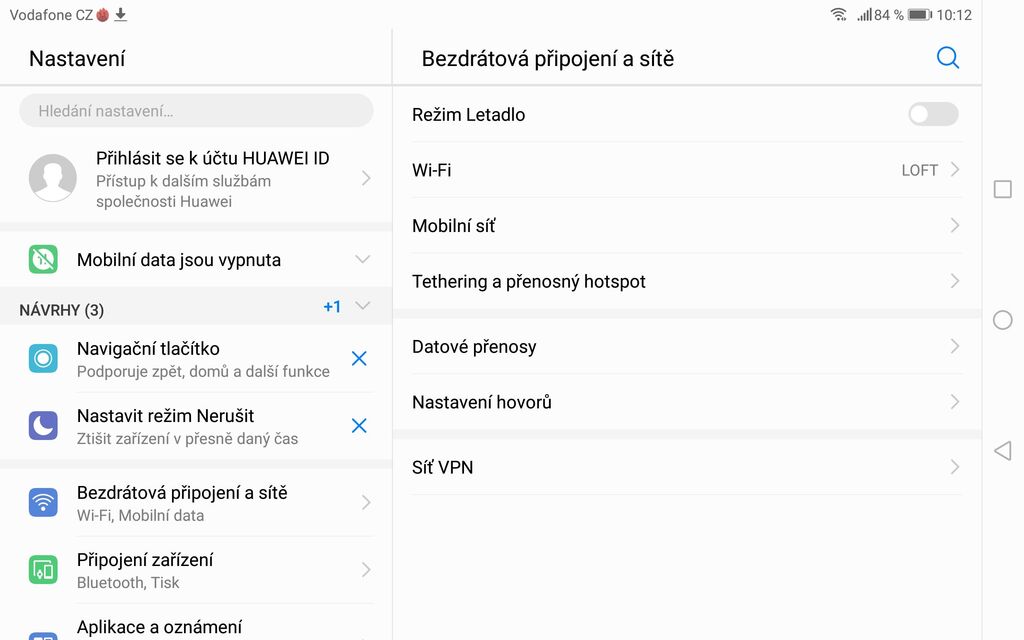The width and height of the screenshot is (1024, 640).
Task: Click the Hledání nastavení search field
Action: point(195,110)
